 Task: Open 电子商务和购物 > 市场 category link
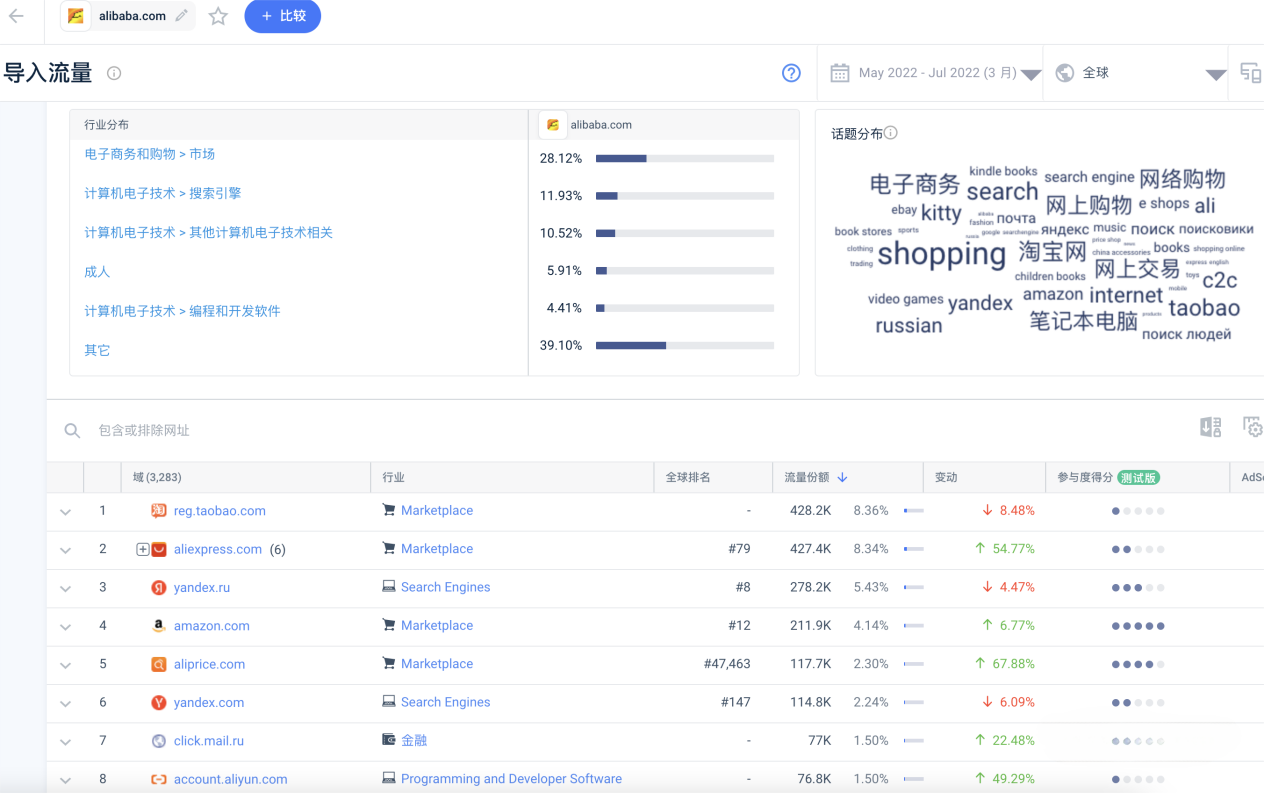click(150, 154)
